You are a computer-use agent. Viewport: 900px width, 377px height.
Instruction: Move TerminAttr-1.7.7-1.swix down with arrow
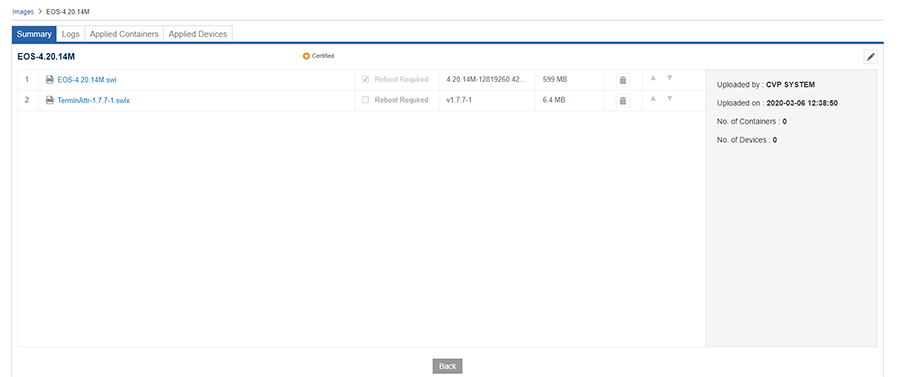pos(669,98)
